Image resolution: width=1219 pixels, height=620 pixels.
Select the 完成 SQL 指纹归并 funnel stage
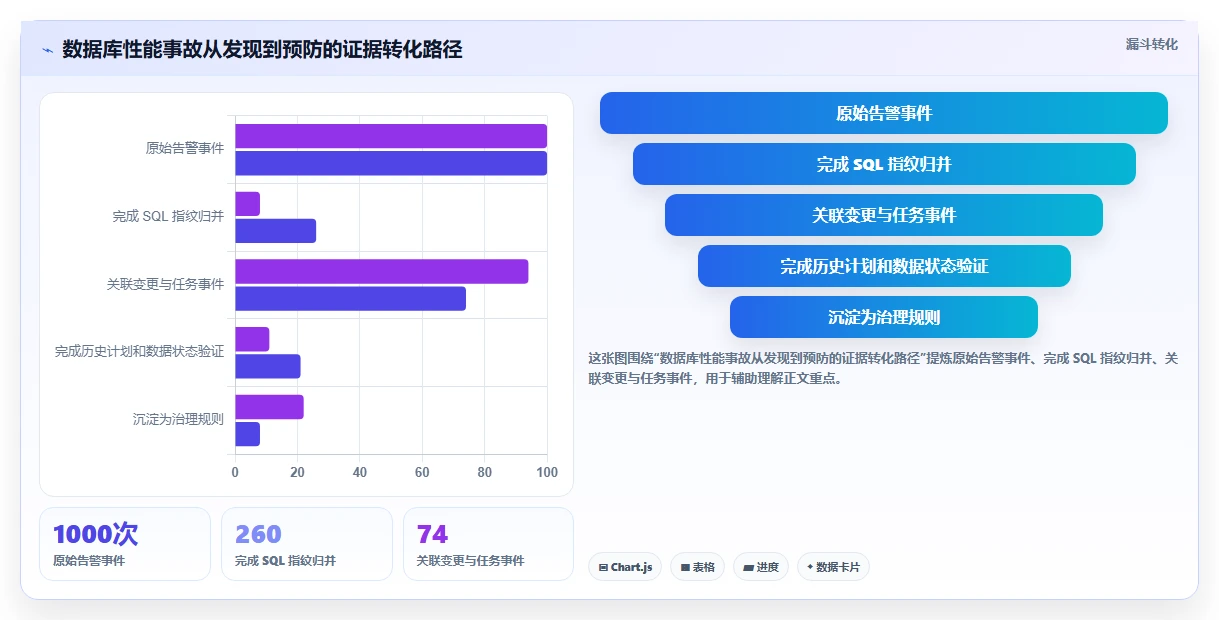coord(884,164)
